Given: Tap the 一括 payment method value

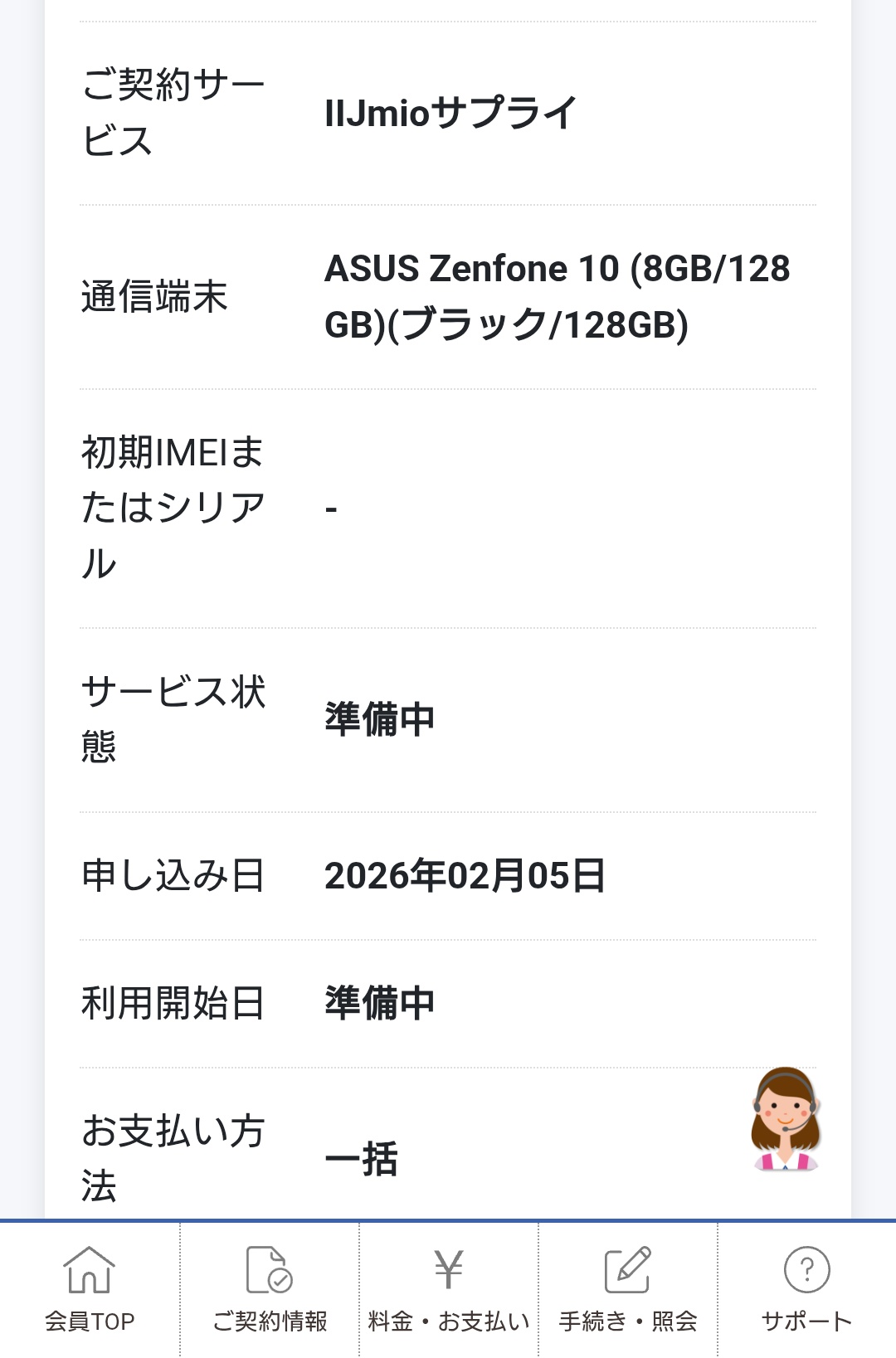Looking at the screenshot, I should 361,1159.
